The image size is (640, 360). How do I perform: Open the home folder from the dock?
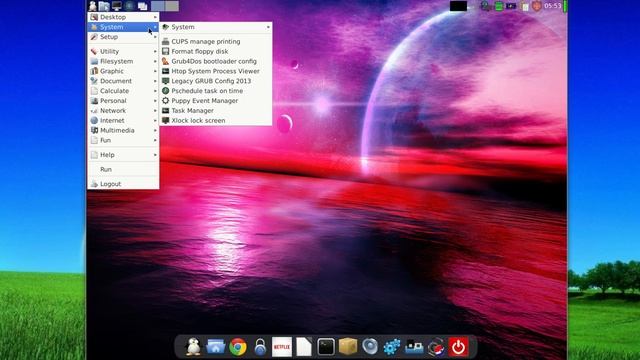216,347
